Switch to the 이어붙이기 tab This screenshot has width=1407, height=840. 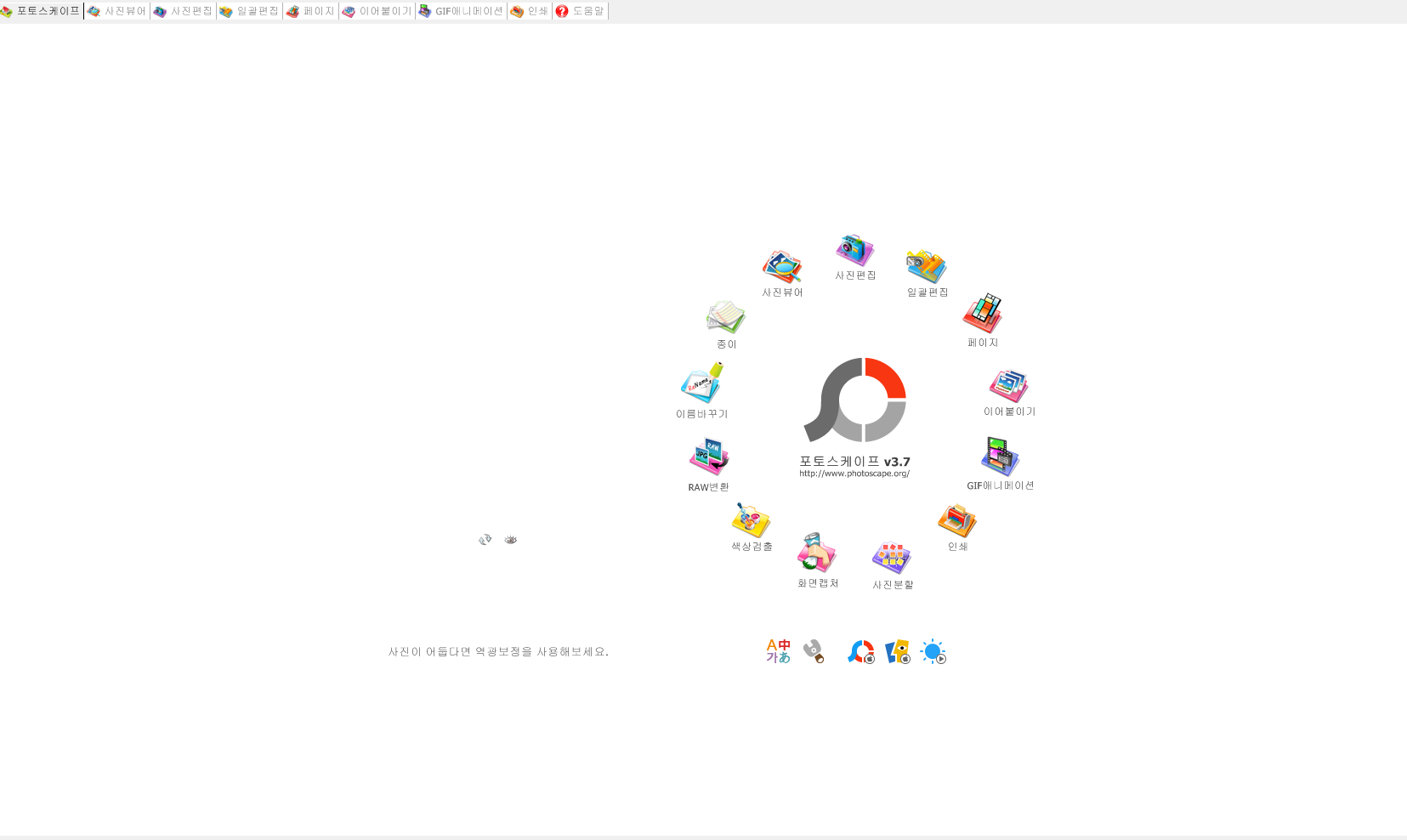377,11
